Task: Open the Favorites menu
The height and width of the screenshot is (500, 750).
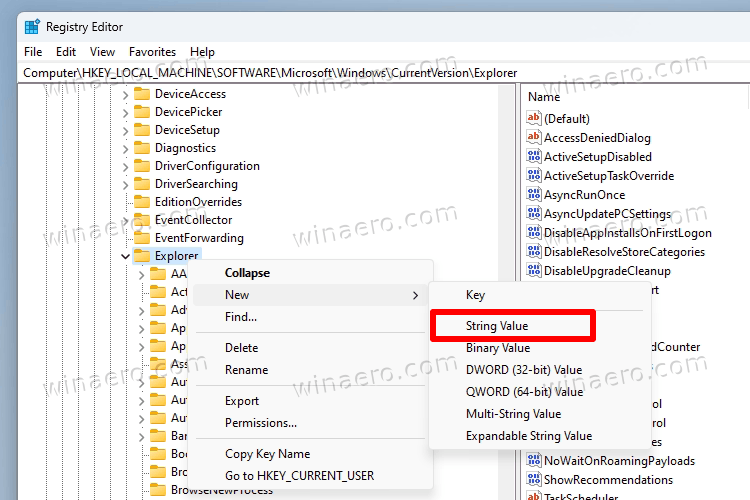Action: [x=152, y=52]
